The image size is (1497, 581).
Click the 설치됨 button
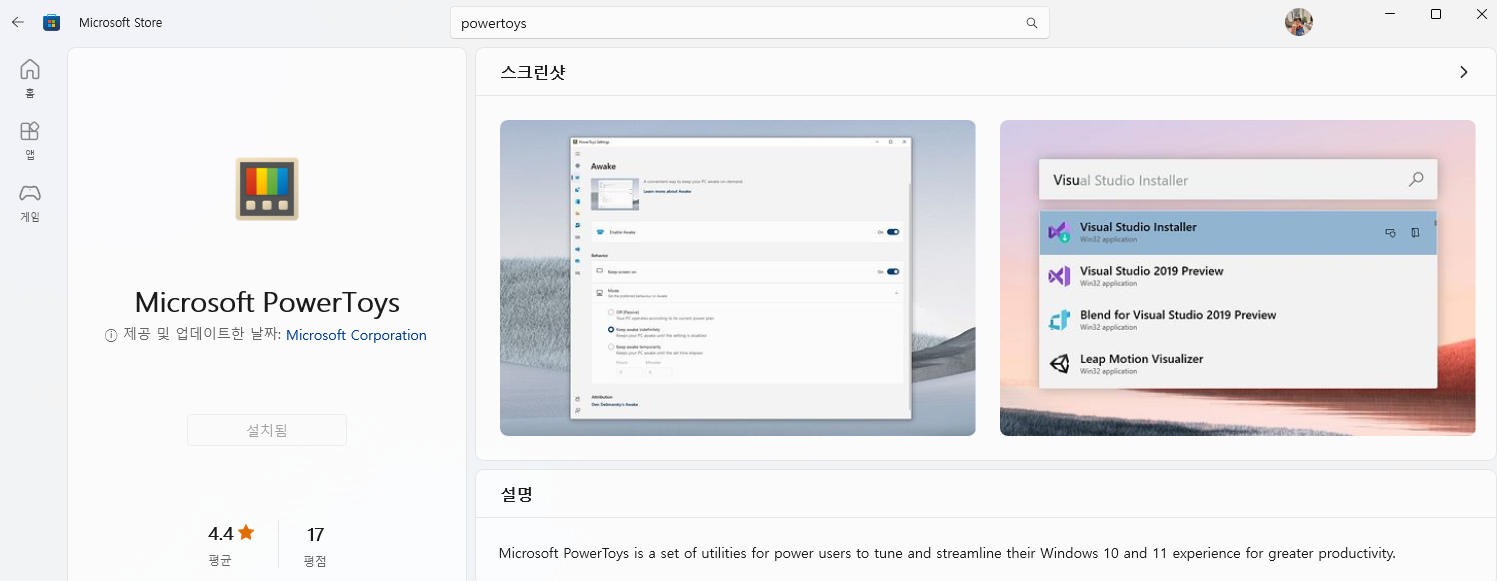click(x=267, y=430)
